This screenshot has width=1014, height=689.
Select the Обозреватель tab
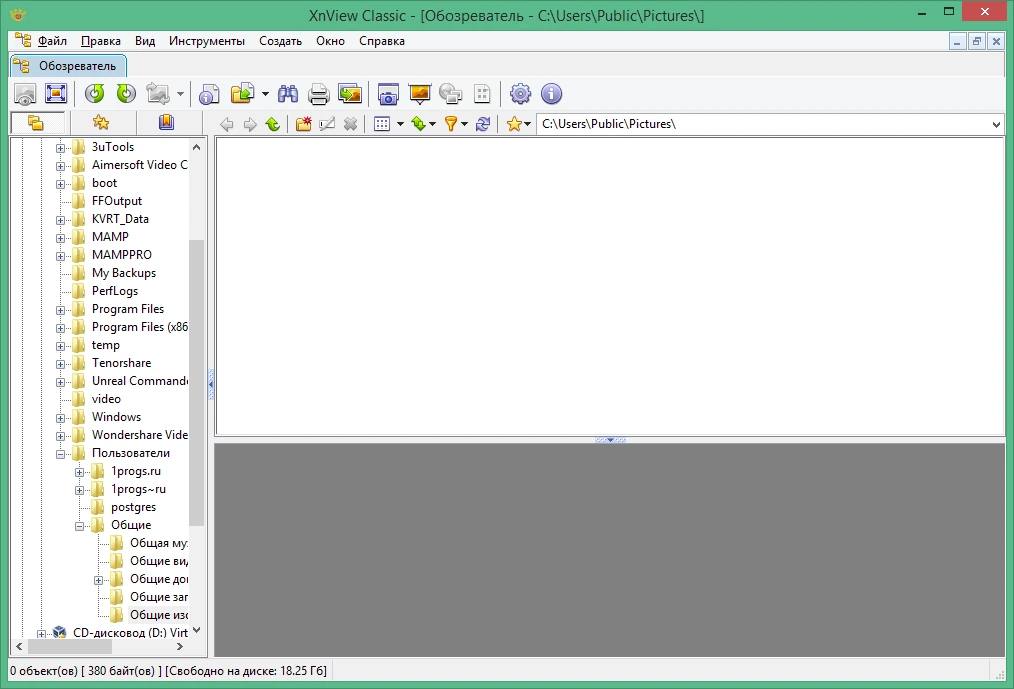coord(69,66)
